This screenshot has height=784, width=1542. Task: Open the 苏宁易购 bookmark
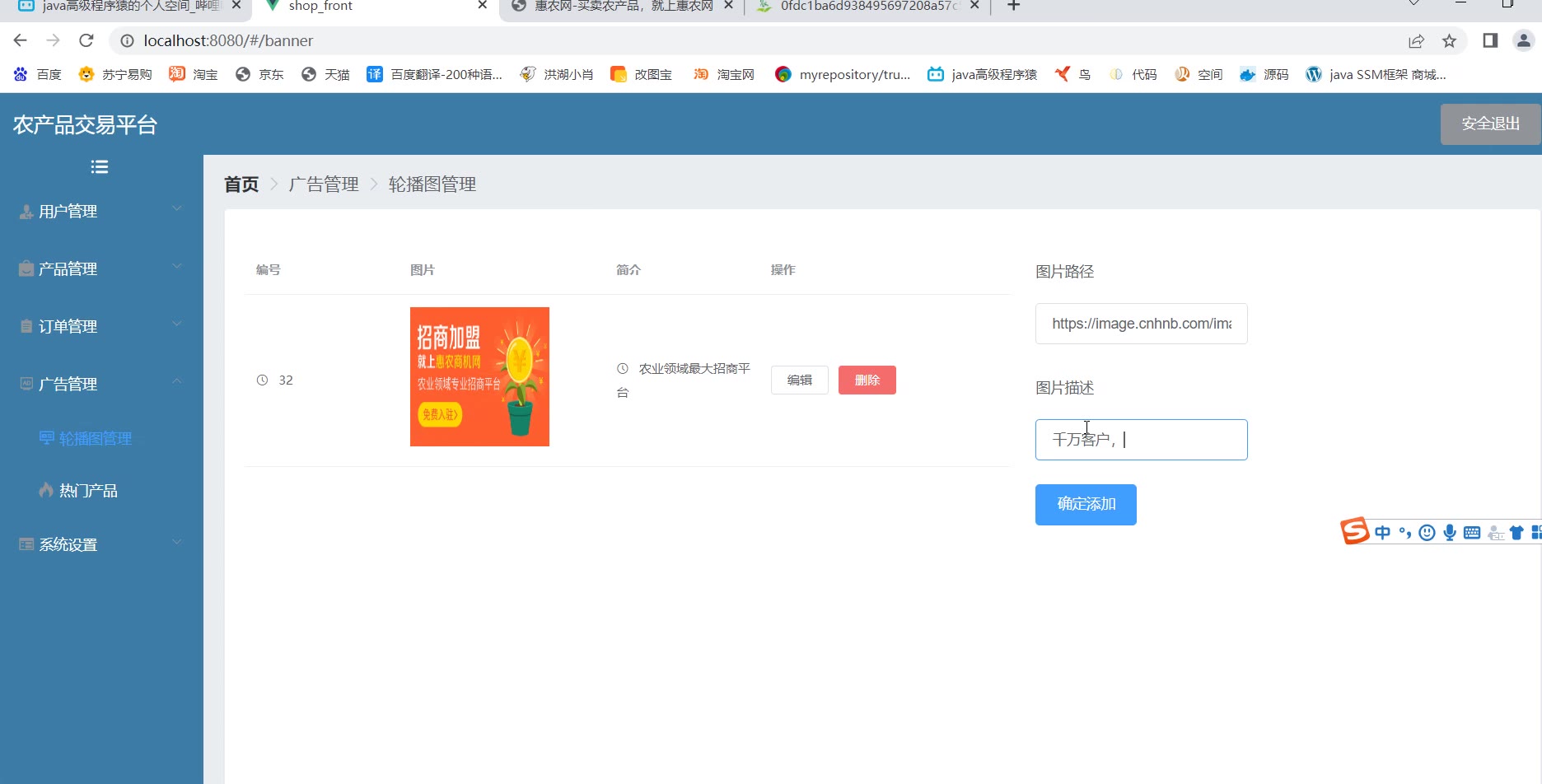115,75
